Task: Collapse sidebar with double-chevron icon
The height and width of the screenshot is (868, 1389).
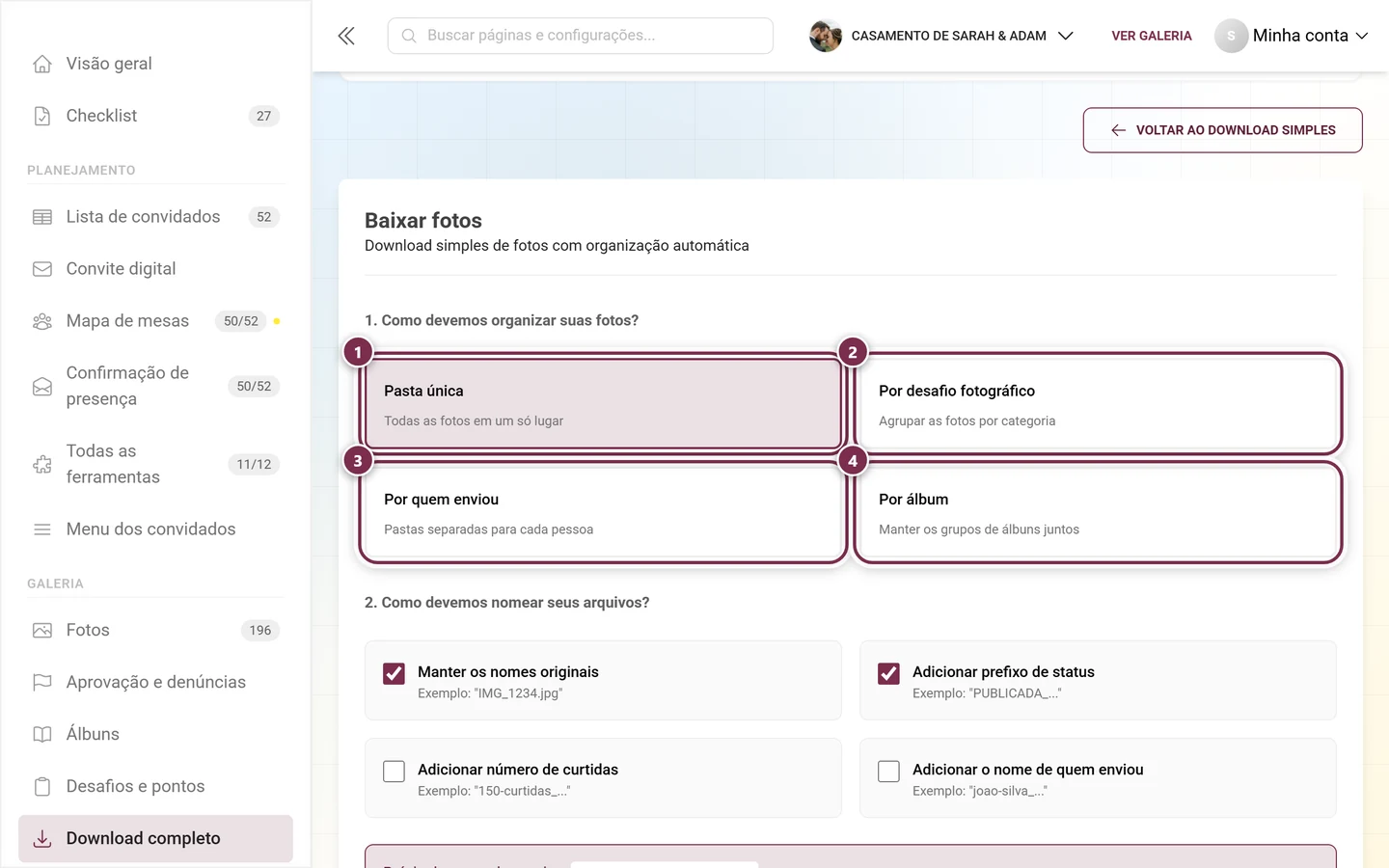Action: [346, 36]
